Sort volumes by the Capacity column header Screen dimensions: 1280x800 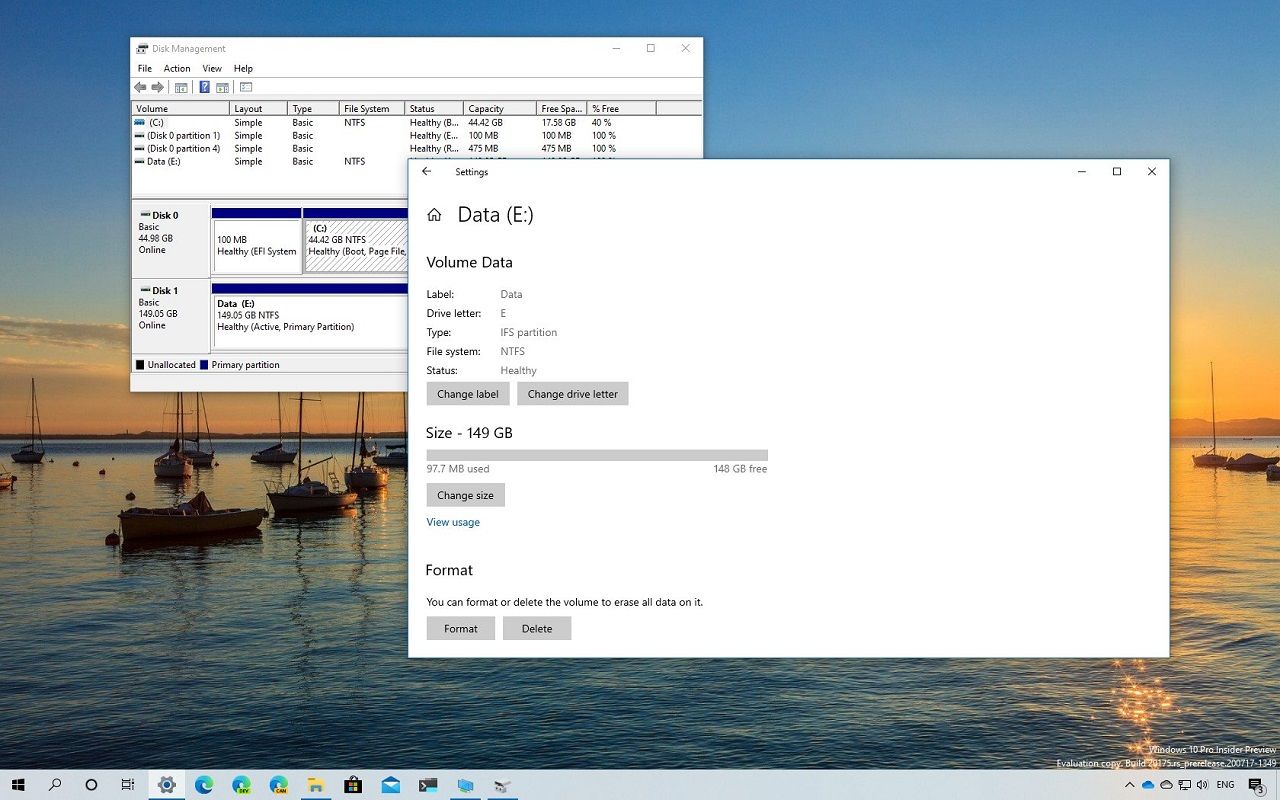coord(498,109)
